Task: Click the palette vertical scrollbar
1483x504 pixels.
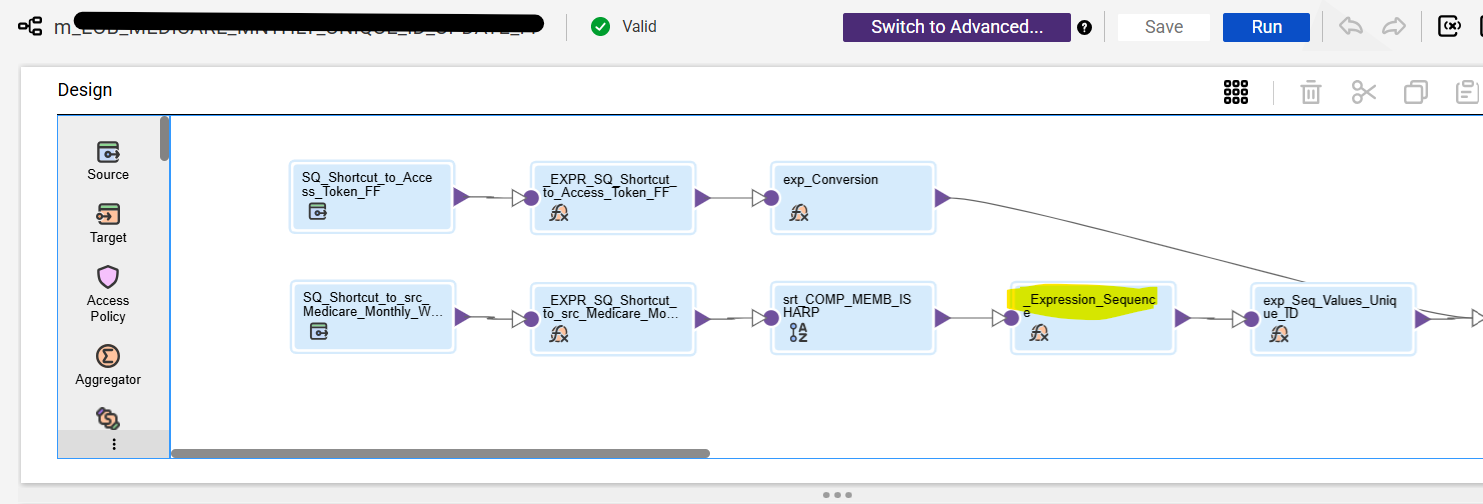Action: 165,138
